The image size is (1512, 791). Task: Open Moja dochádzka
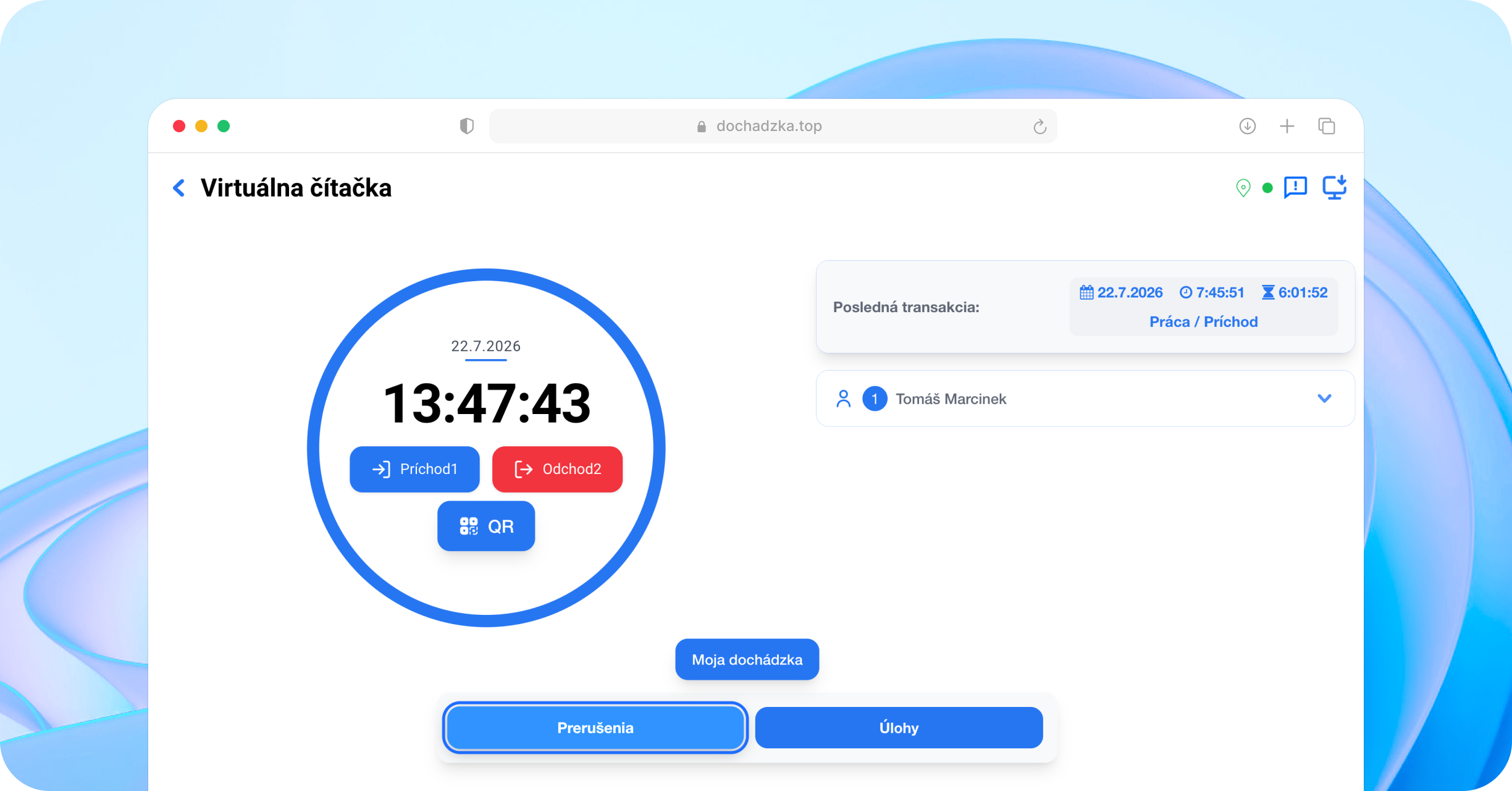click(747, 659)
